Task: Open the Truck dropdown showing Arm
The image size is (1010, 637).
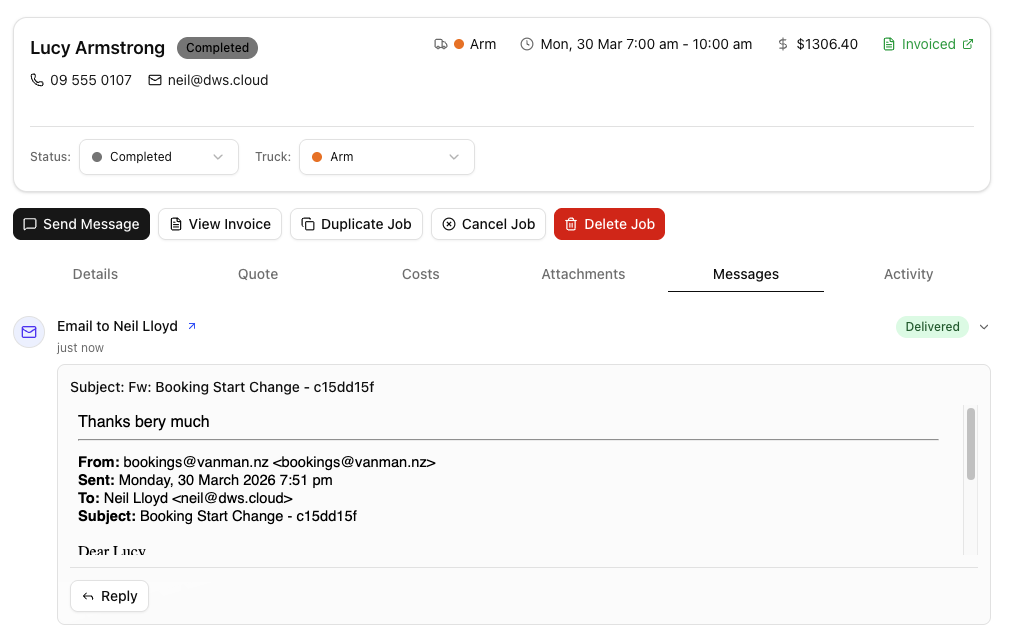Action: (x=386, y=157)
